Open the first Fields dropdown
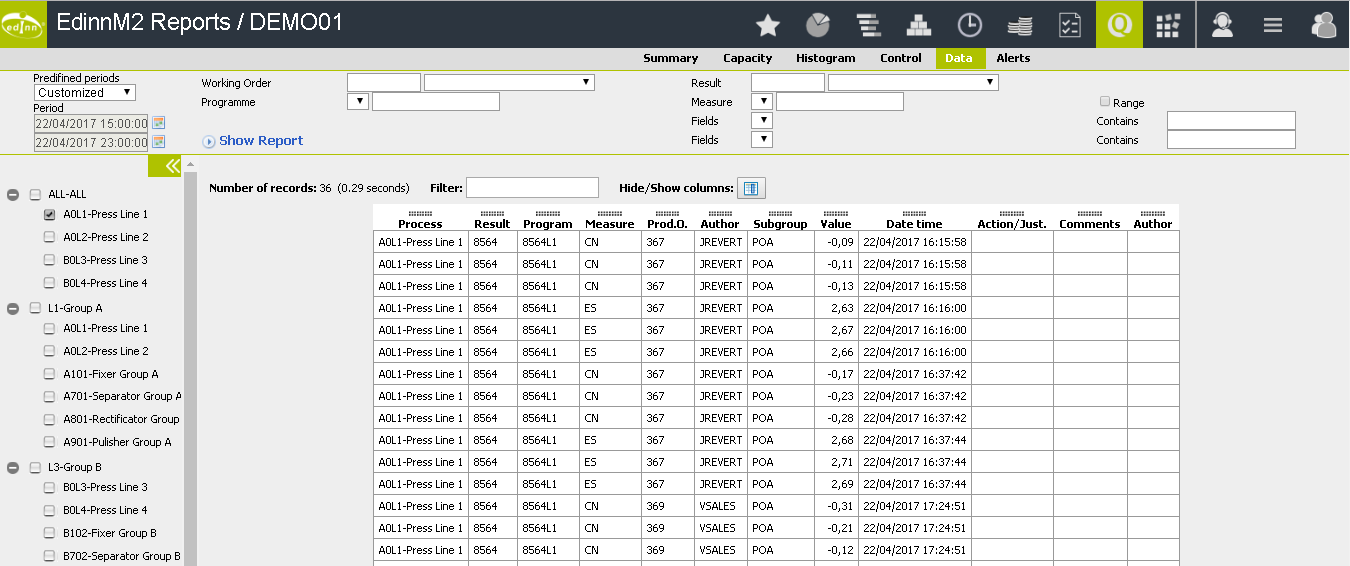The width and height of the screenshot is (1350, 566). click(x=762, y=120)
